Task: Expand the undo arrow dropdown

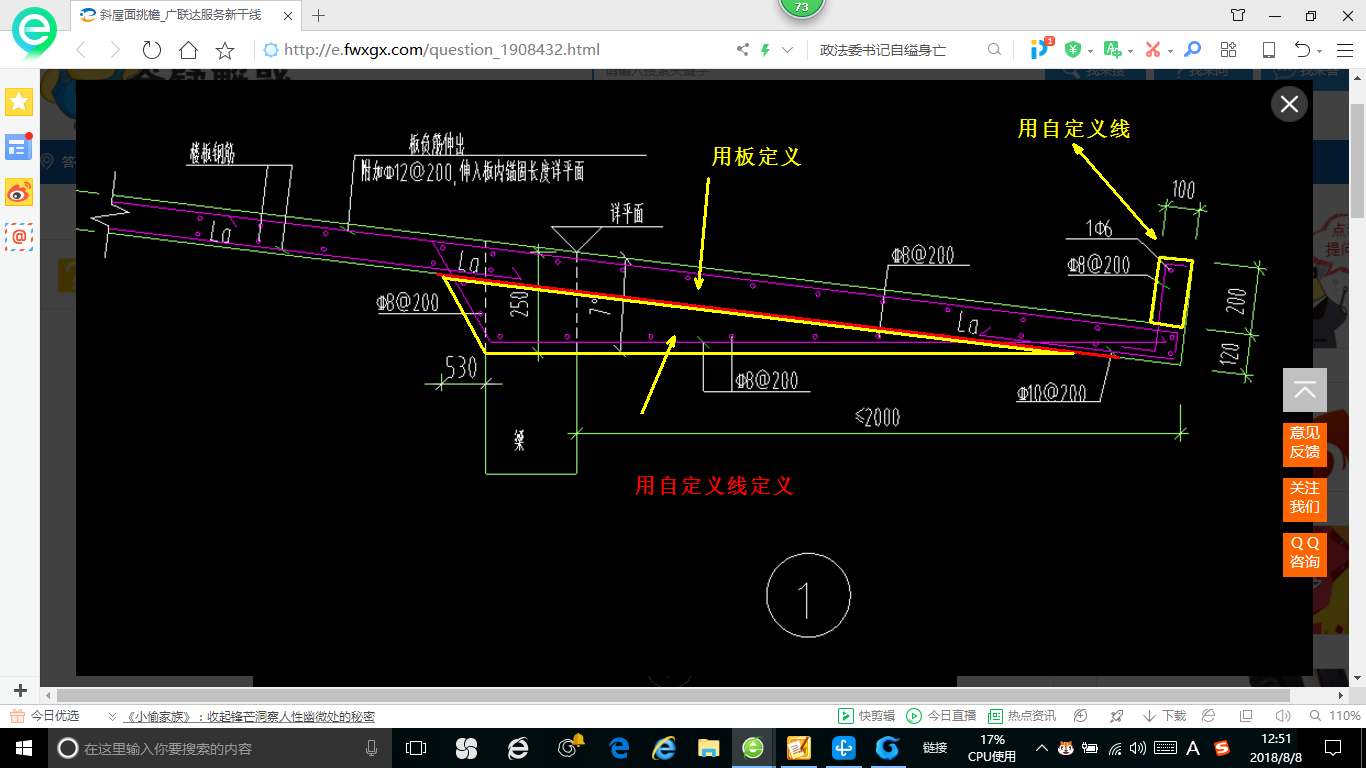Action: [1320, 51]
